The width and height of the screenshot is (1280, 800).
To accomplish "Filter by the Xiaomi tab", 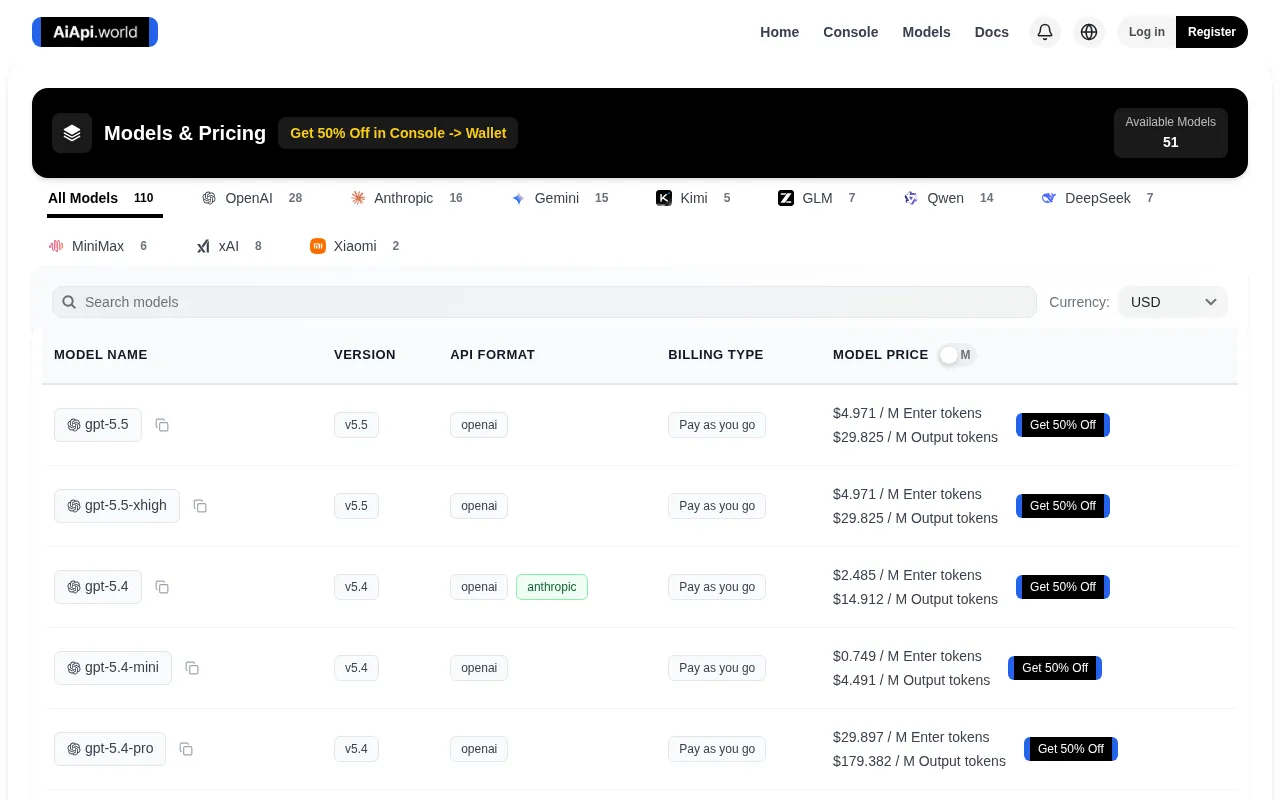I will (355, 246).
